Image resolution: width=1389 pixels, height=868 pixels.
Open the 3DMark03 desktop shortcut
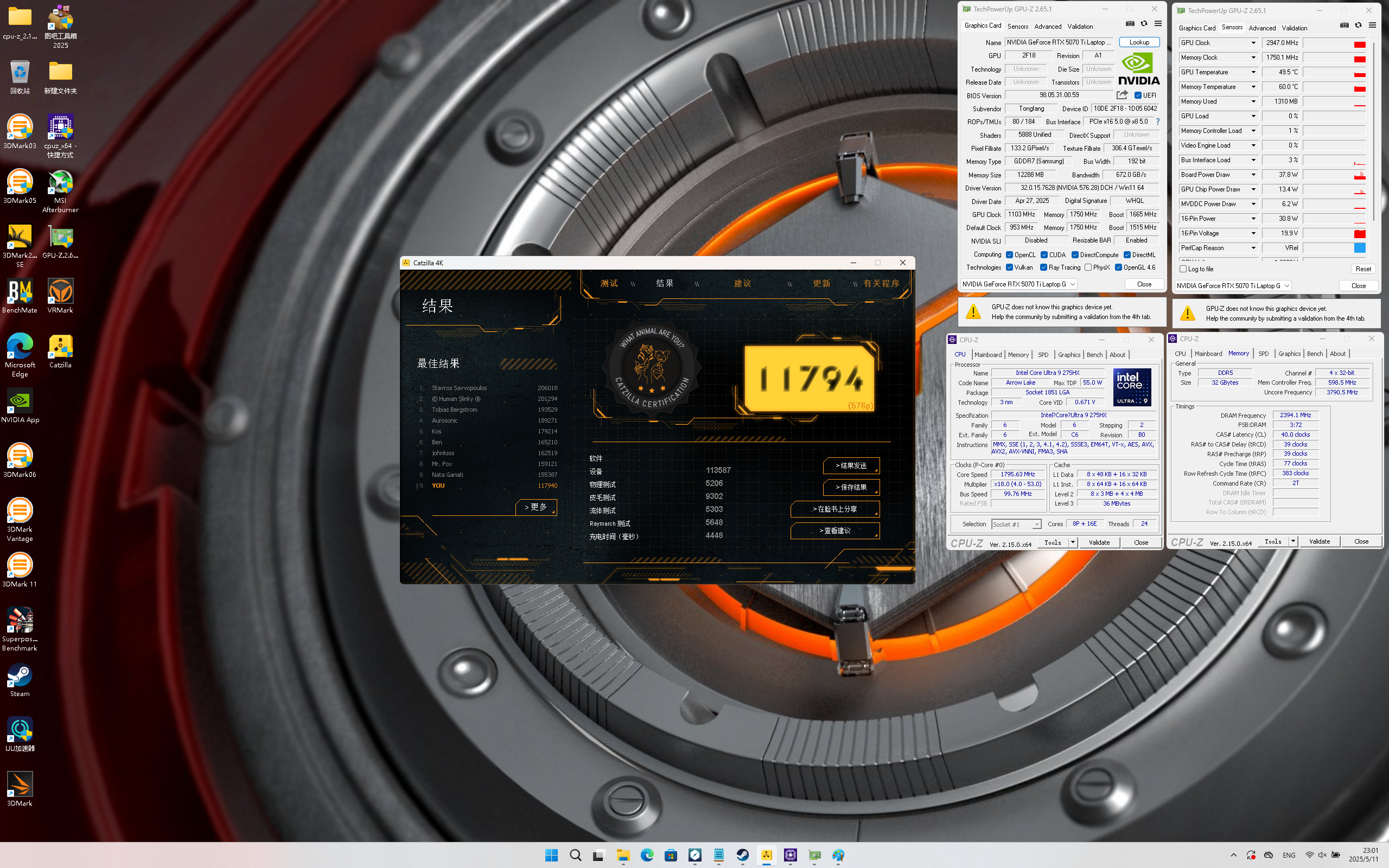pos(20,131)
